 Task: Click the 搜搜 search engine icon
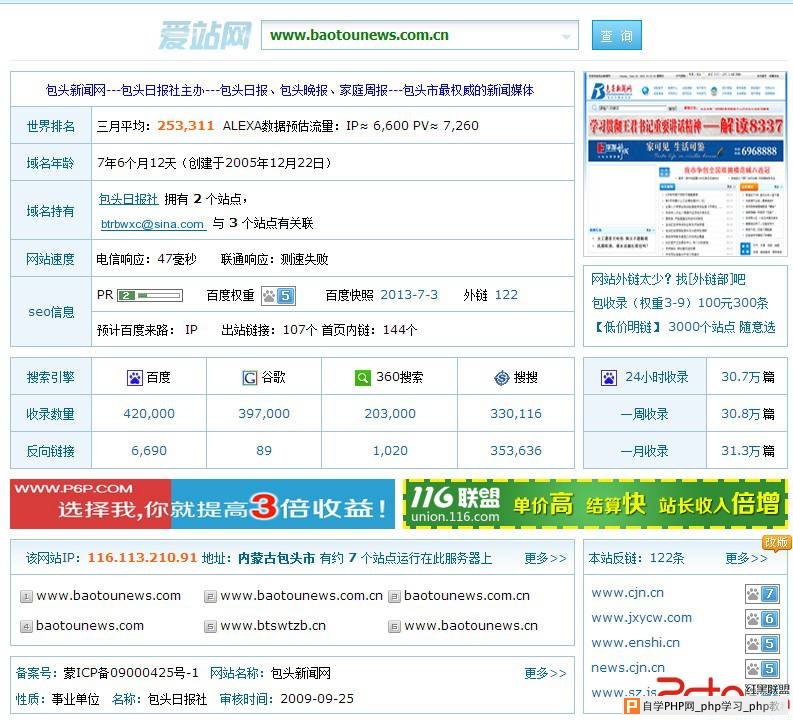(501, 378)
